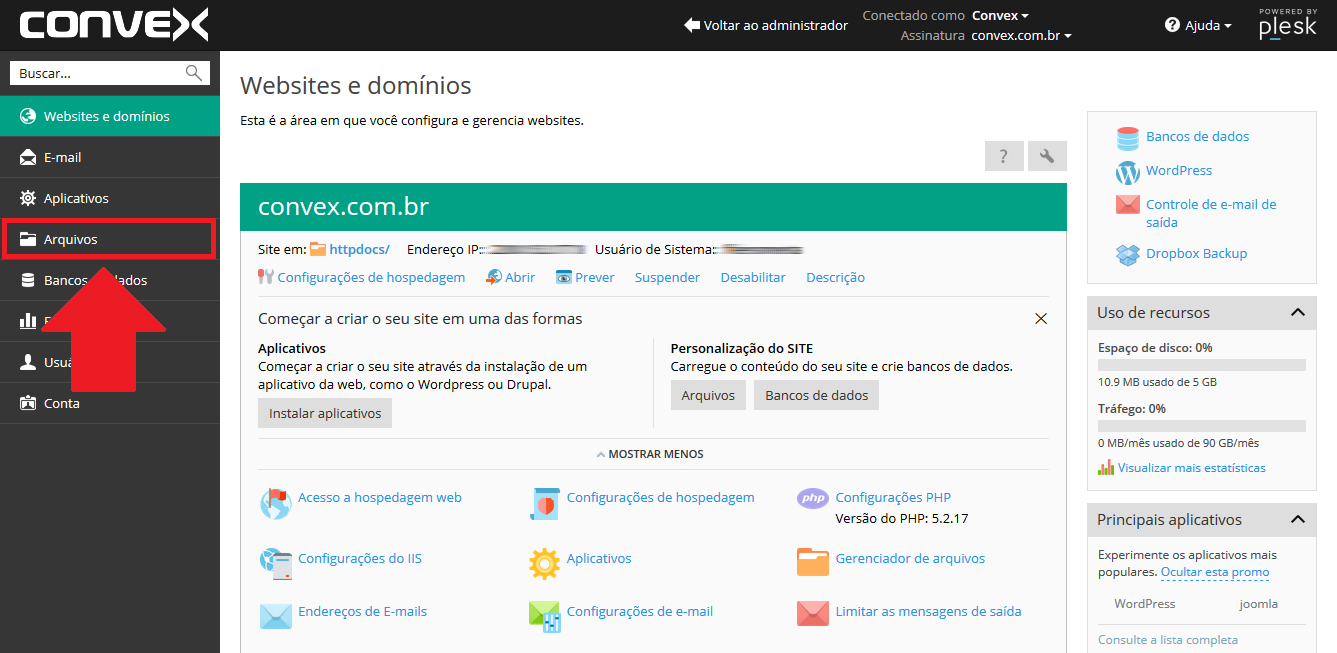Click the Dropbox Backup icon

pos(1128,254)
